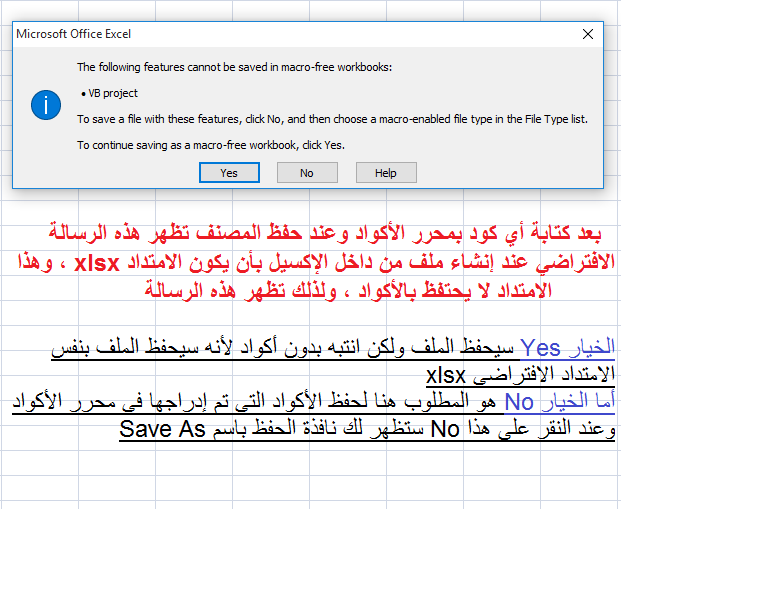Click the "To save a file with these features" line
This screenshot has height=614, width=768.
coord(332,119)
